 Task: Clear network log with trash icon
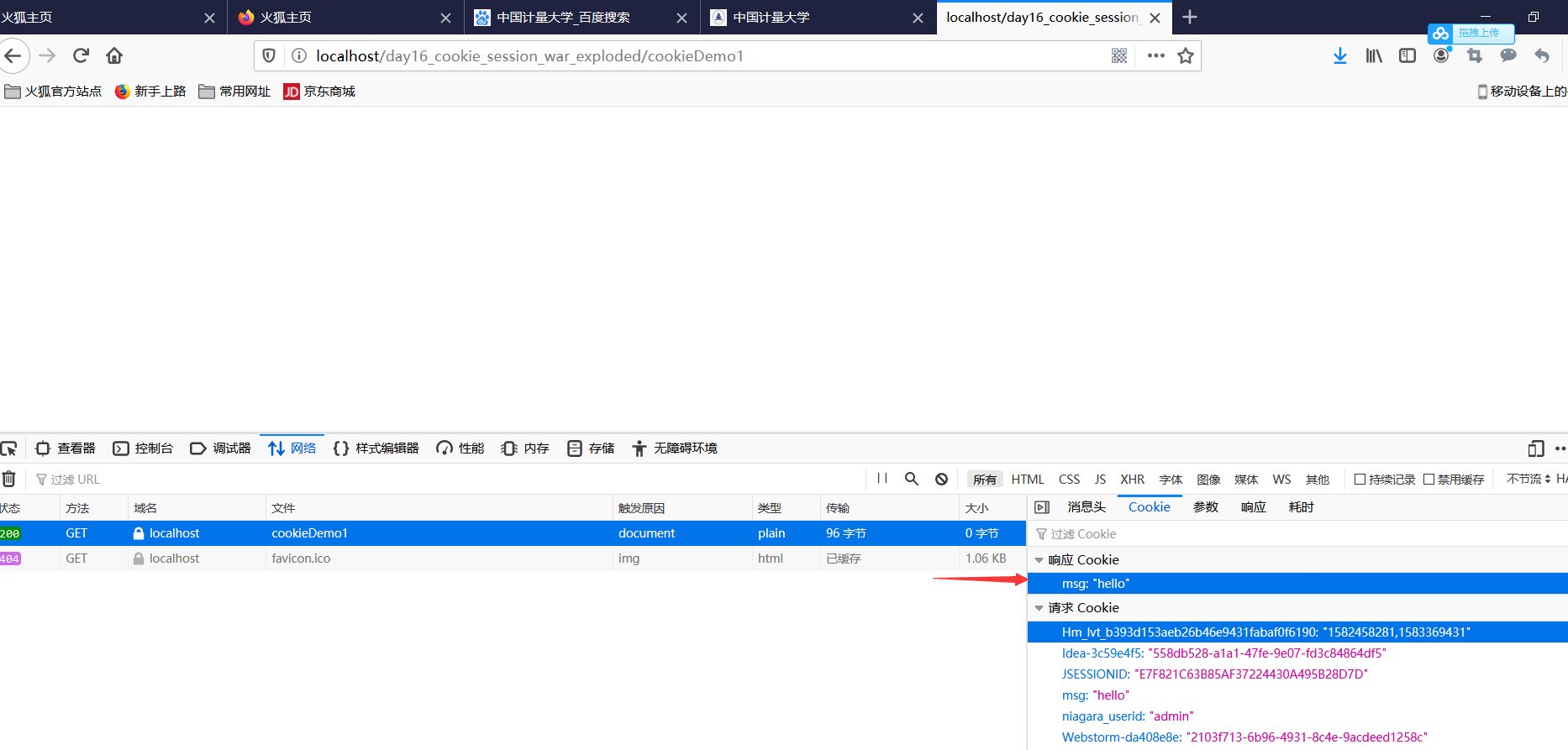9,479
